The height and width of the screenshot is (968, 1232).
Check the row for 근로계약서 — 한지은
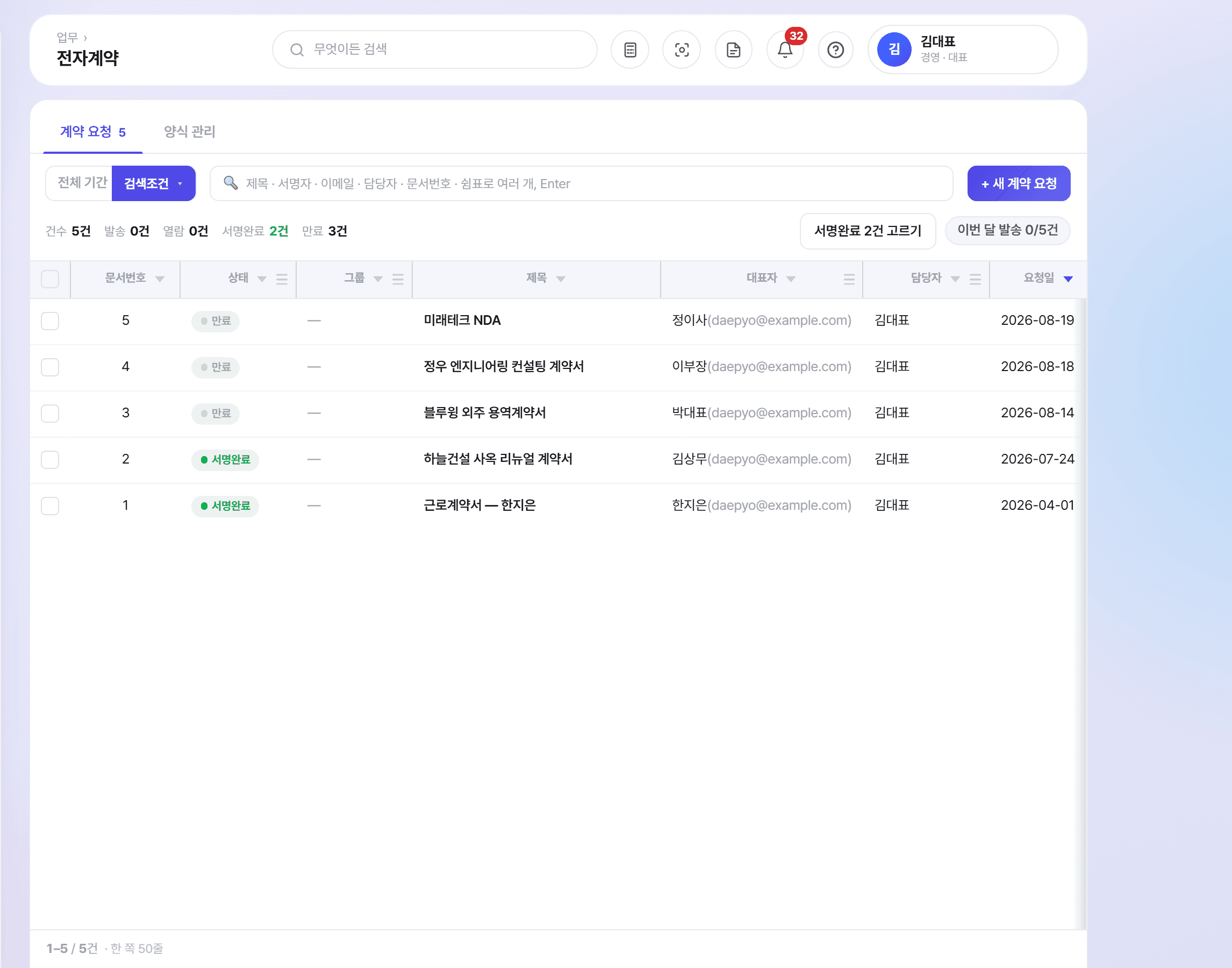(x=50, y=506)
